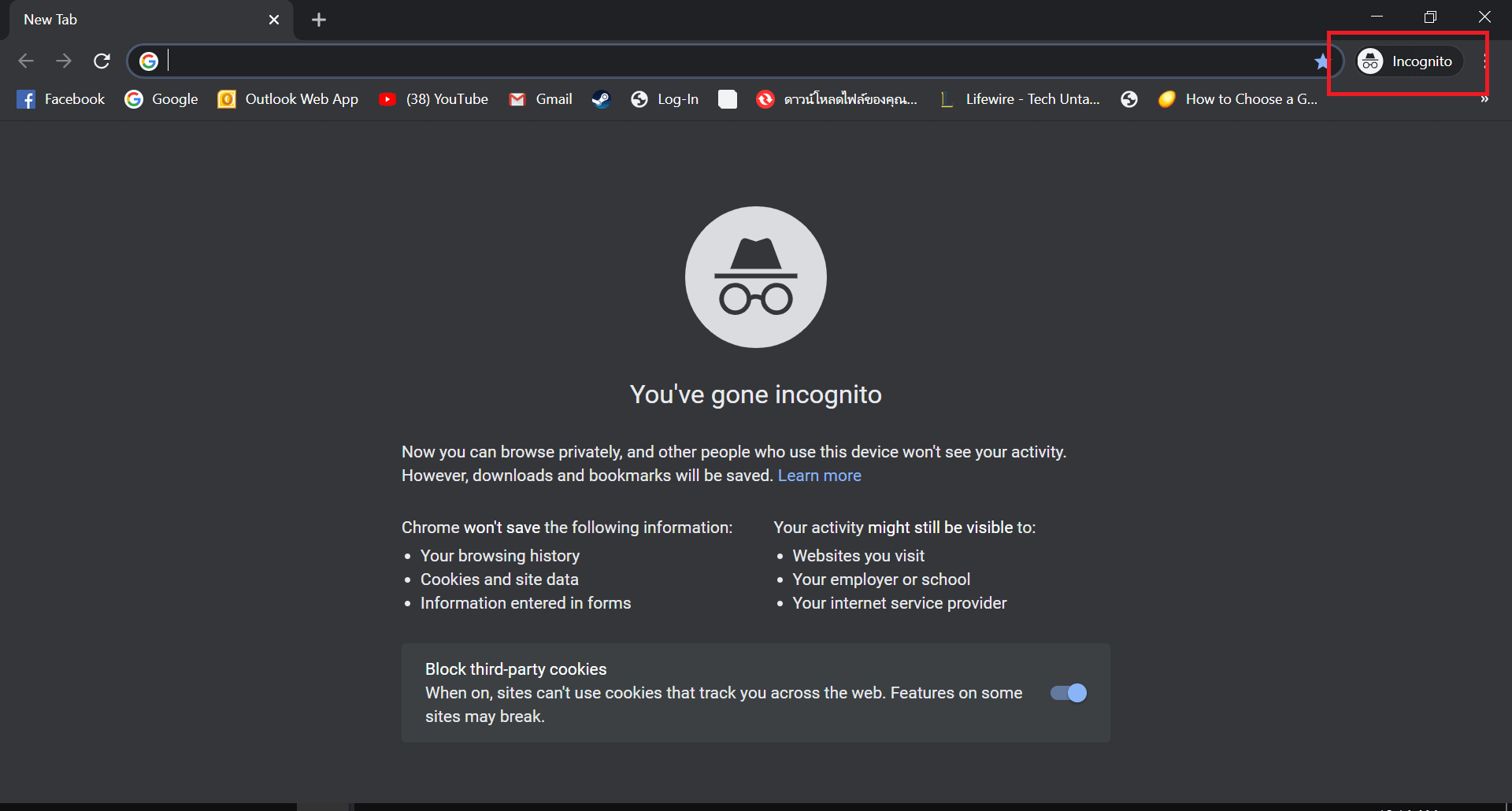Image resolution: width=1512 pixels, height=811 pixels.
Task: Close the New Tab tab
Action: [x=274, y=20]
